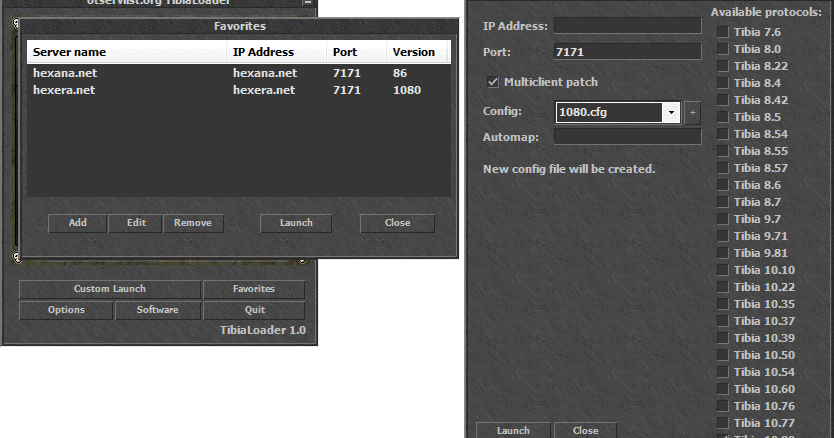This screenshot has height=438, width=834.
Task: Toggle the Multiclient patch checkbox
Action: [x=493, y=82]
